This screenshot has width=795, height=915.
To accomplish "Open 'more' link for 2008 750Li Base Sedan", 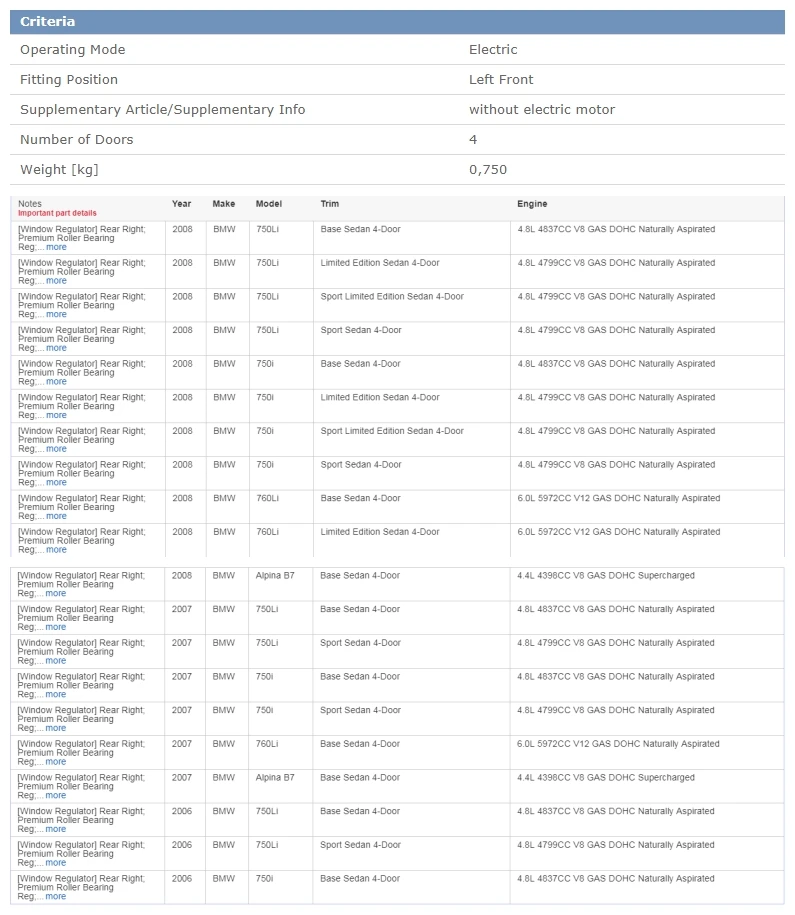I will pyautogui.click(x=56, y=247).
